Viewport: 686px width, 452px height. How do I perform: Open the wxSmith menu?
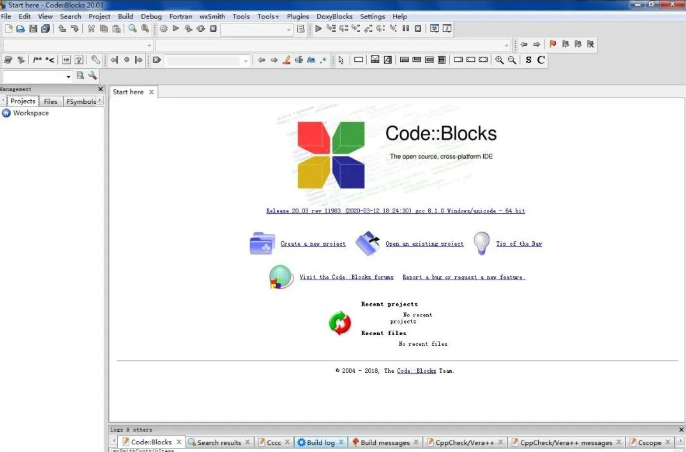coord(212,16)
